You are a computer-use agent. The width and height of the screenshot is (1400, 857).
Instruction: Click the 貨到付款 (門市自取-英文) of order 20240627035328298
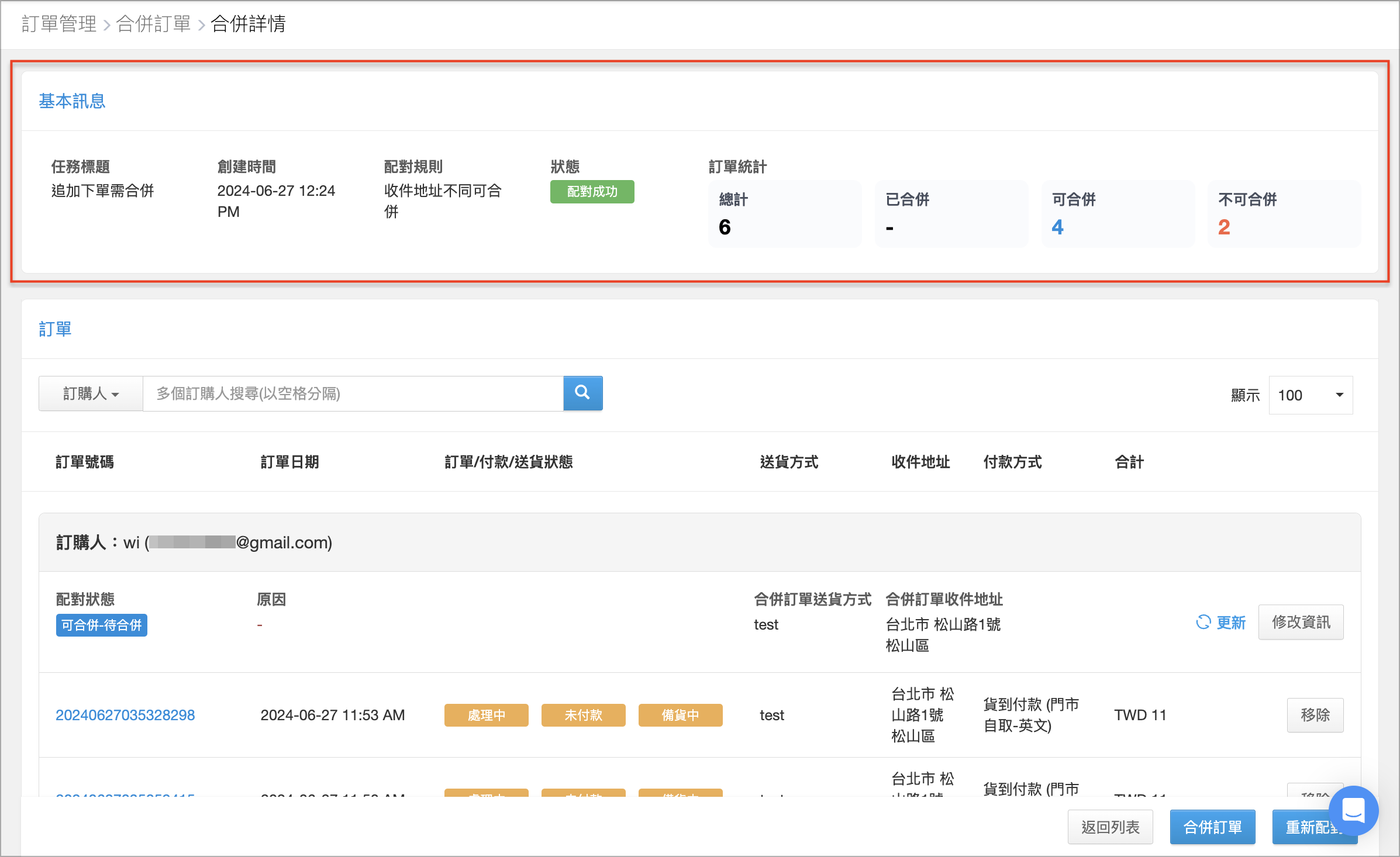[x=1032, y=715]
